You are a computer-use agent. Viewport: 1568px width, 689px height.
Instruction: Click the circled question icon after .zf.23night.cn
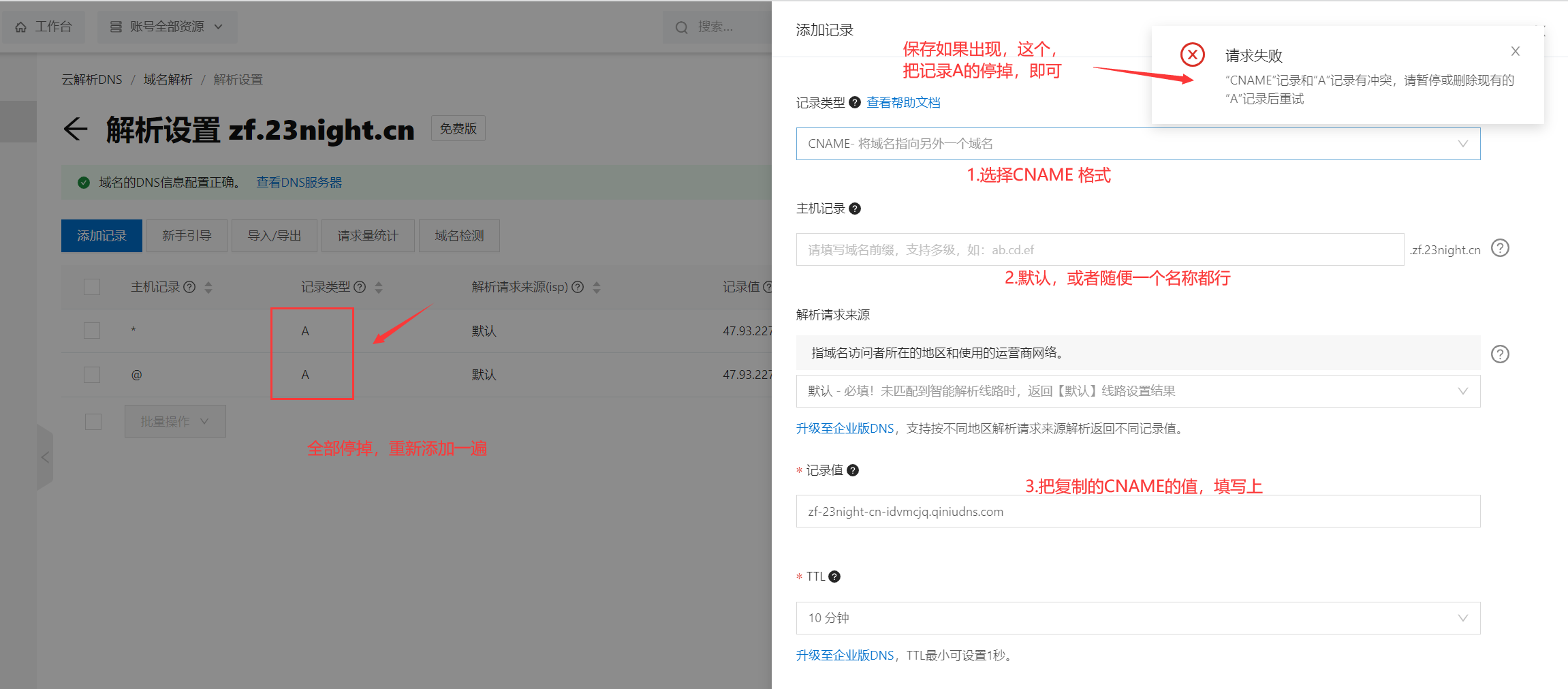1500,248
